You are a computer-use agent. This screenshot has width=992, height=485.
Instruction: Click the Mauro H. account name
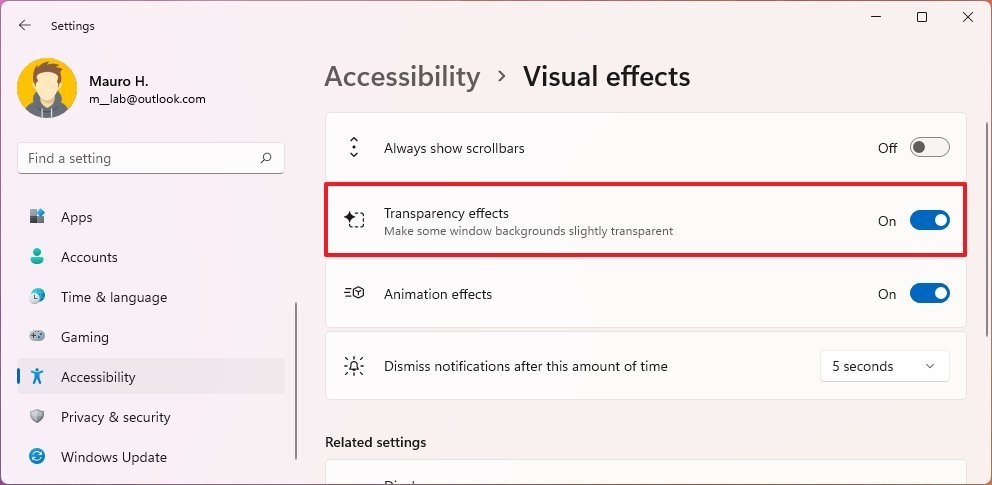[119, 81]
